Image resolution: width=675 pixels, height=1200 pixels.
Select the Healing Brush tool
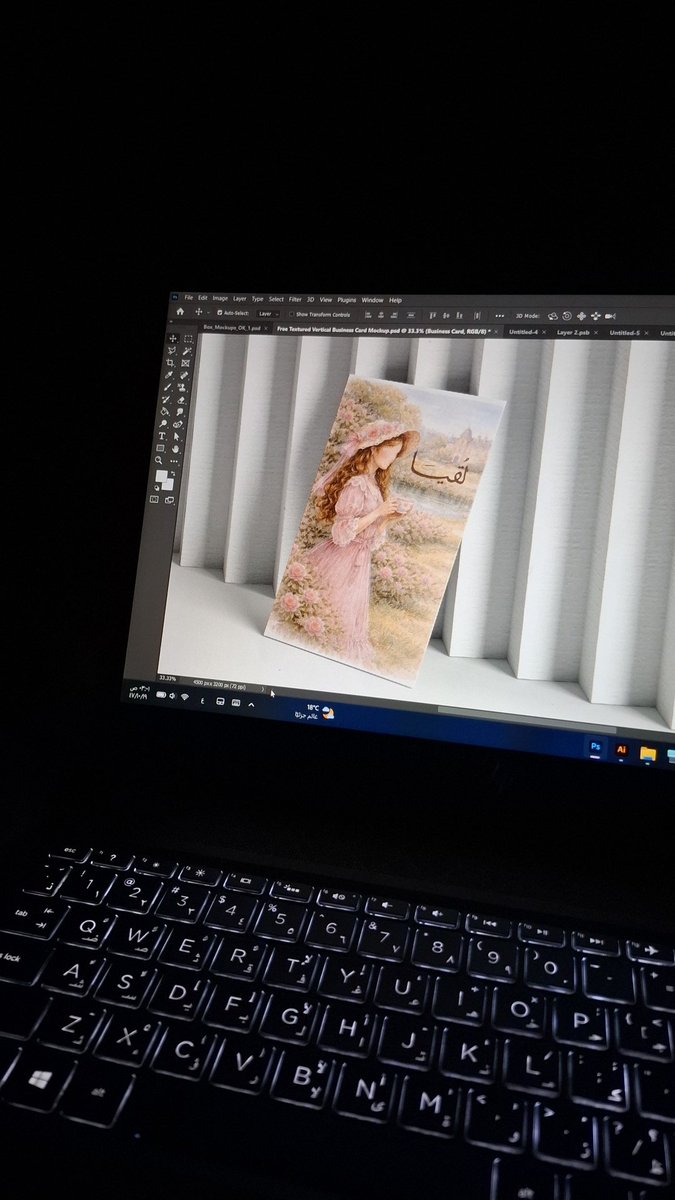point(184,375)
